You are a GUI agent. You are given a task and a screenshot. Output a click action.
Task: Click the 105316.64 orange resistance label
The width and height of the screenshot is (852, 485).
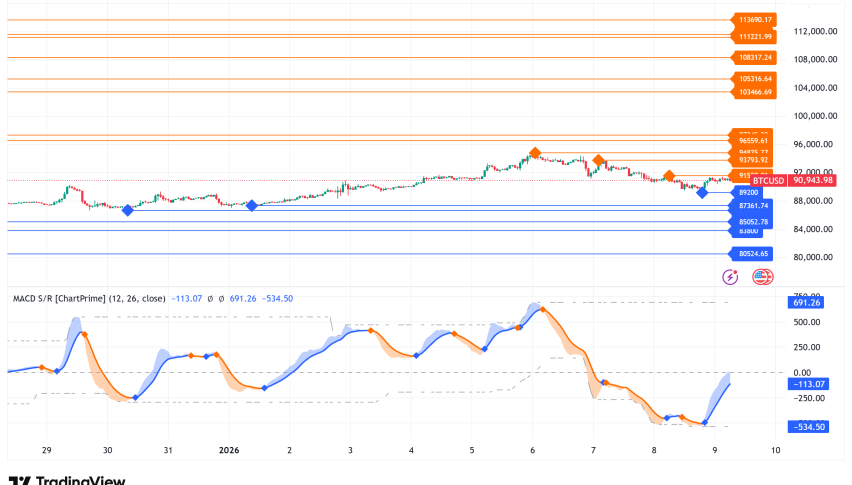[755, 78]
